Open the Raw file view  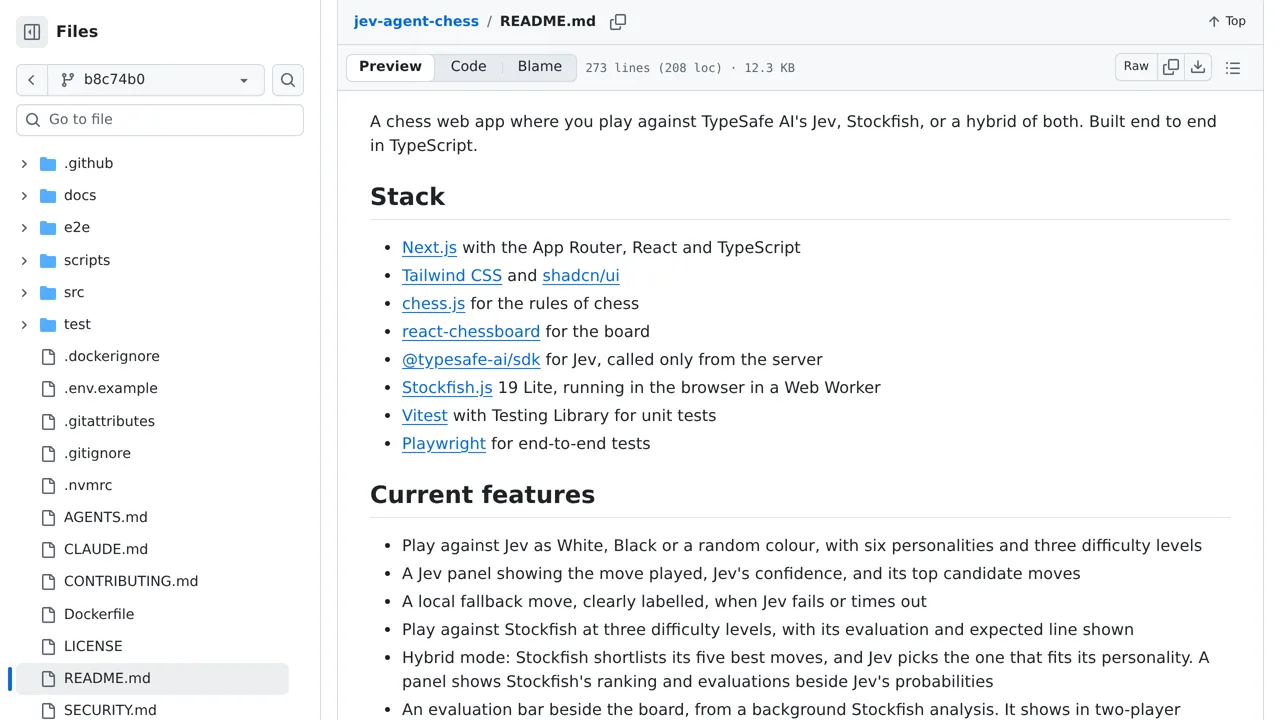pos(1136,67)
